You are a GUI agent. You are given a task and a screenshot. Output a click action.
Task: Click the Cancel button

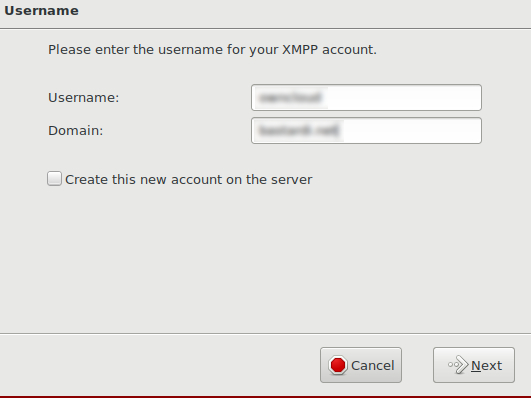coord(361,365)
